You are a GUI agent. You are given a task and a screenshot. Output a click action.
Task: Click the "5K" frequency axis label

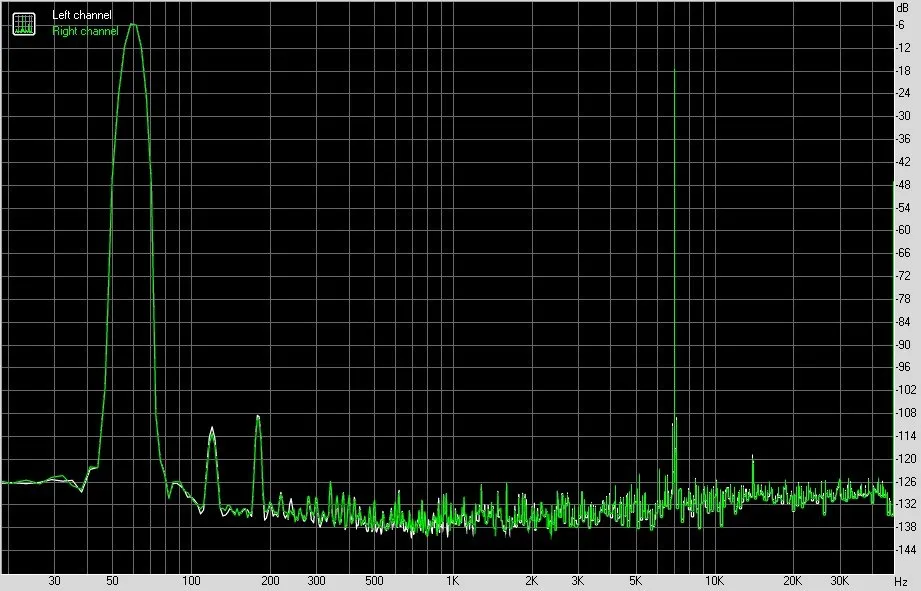pyautogui.click(x=636, y=581)
